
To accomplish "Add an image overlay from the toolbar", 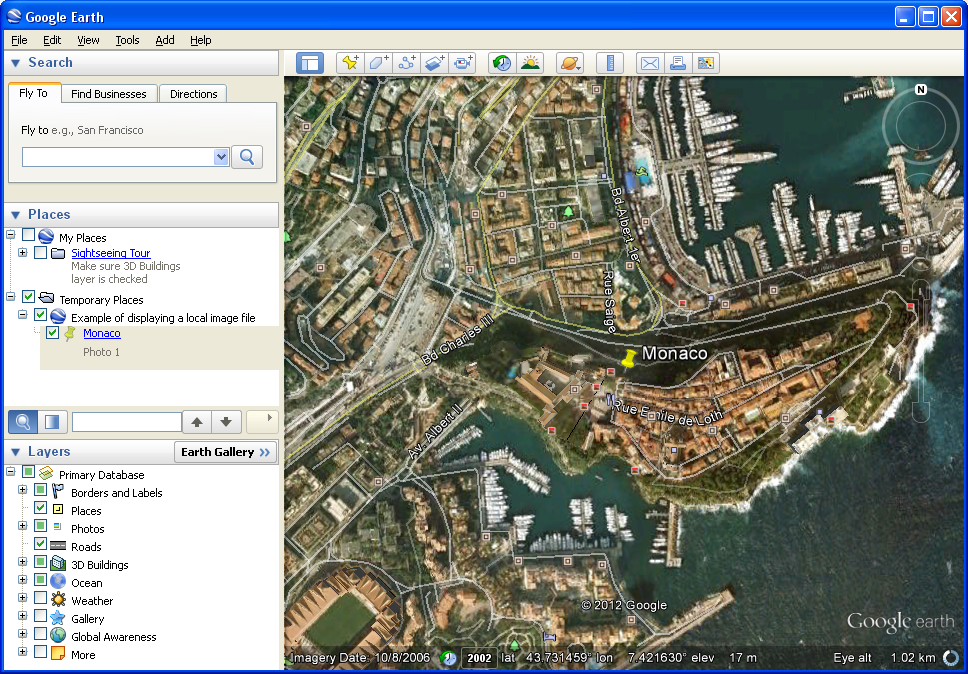I will tap(435, 63).
